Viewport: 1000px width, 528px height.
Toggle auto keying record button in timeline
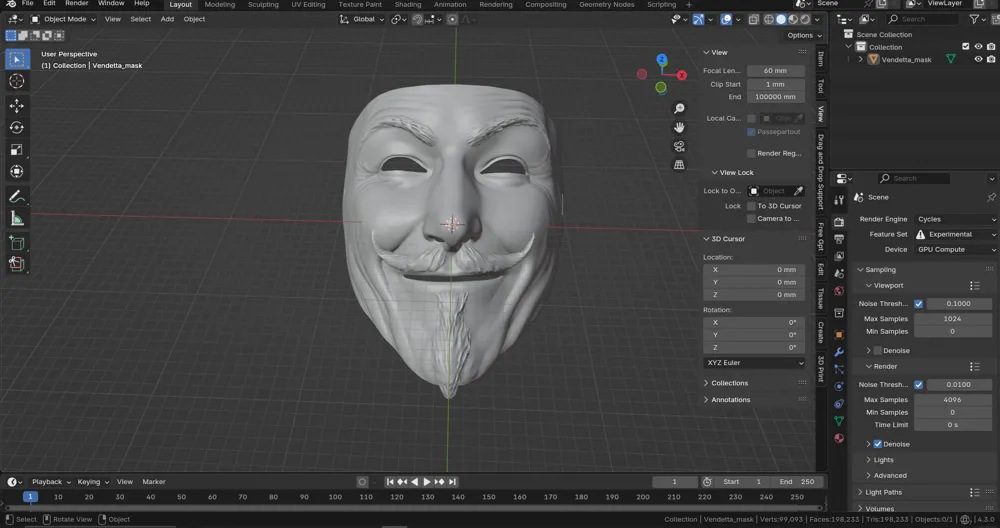point(362,481)
